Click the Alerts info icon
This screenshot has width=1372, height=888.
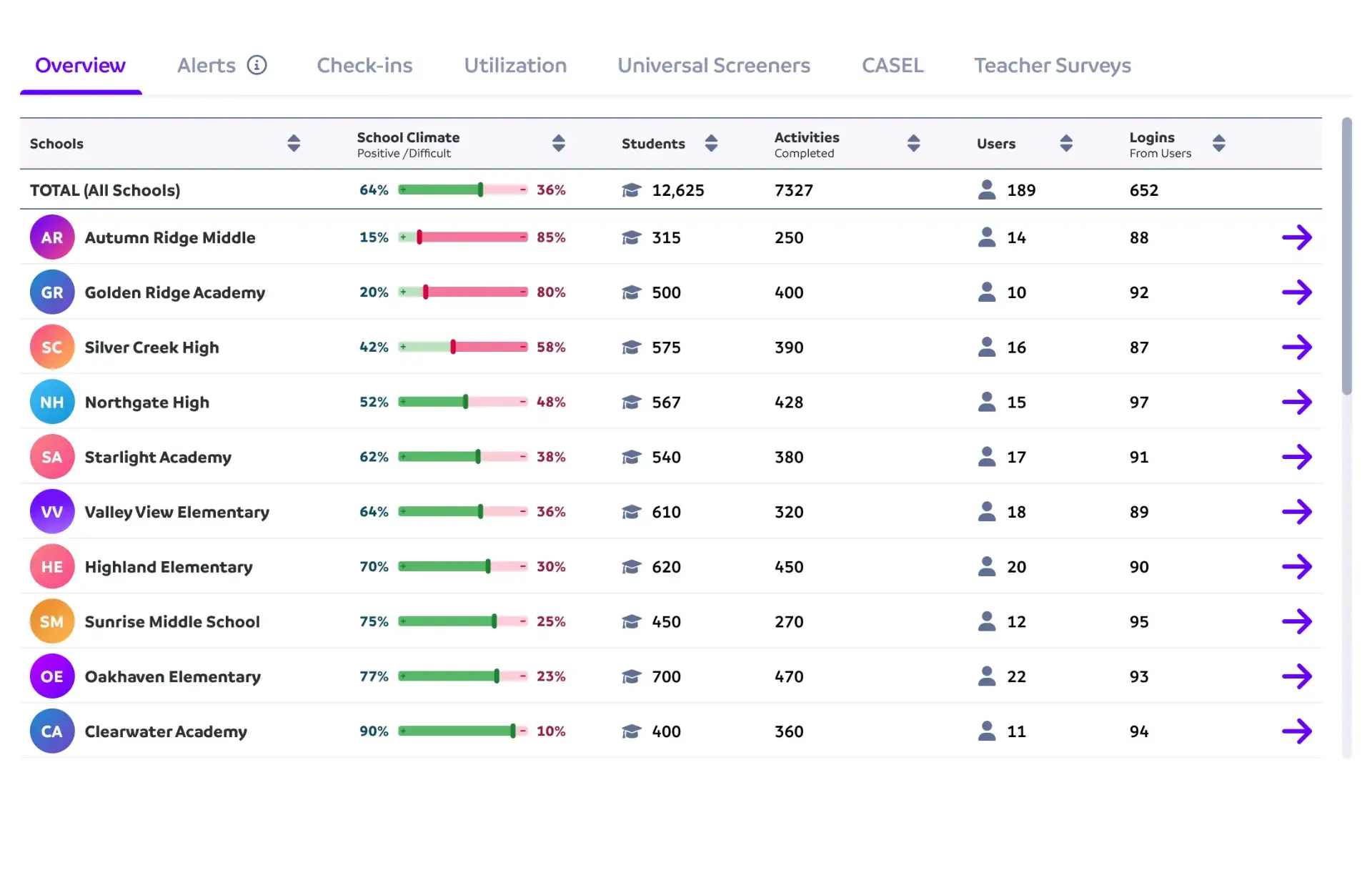click(257, 65)
